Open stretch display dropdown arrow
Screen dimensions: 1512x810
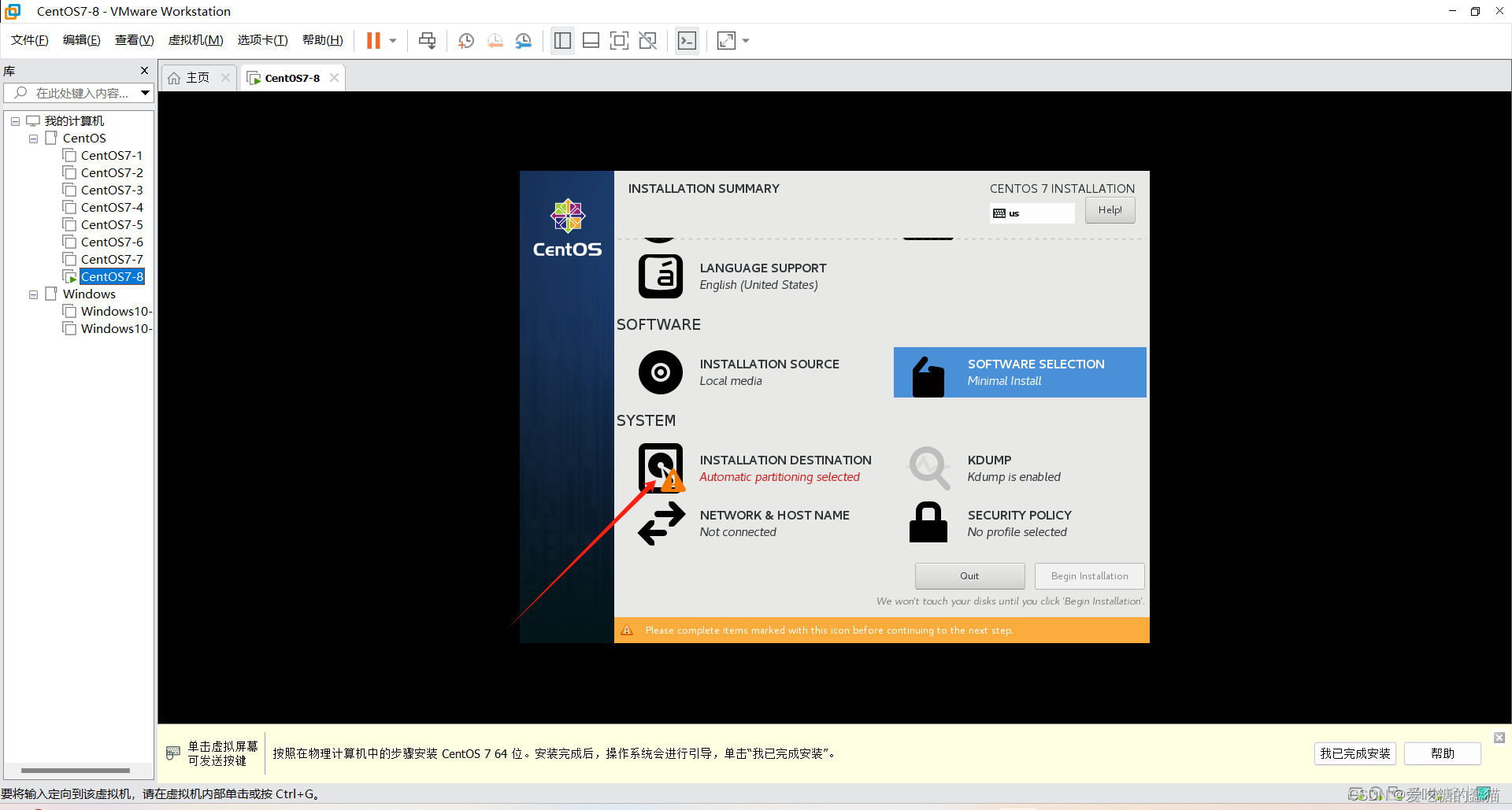pyautogui.click(x=746, y=41)
